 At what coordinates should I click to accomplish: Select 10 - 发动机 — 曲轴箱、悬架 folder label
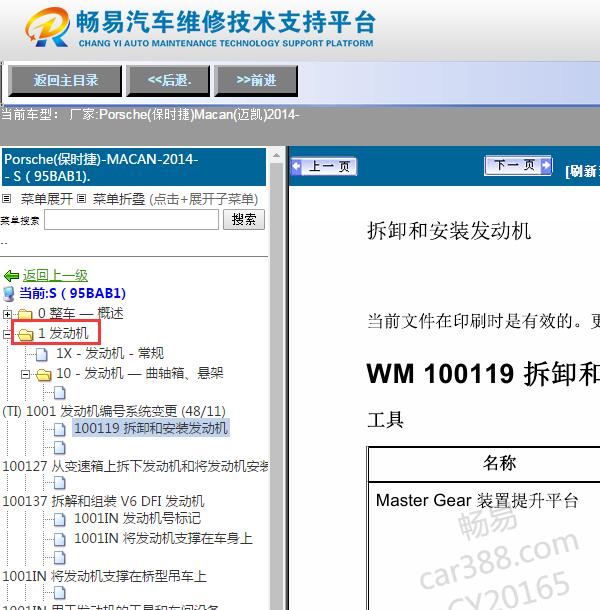tap(140, 373)
